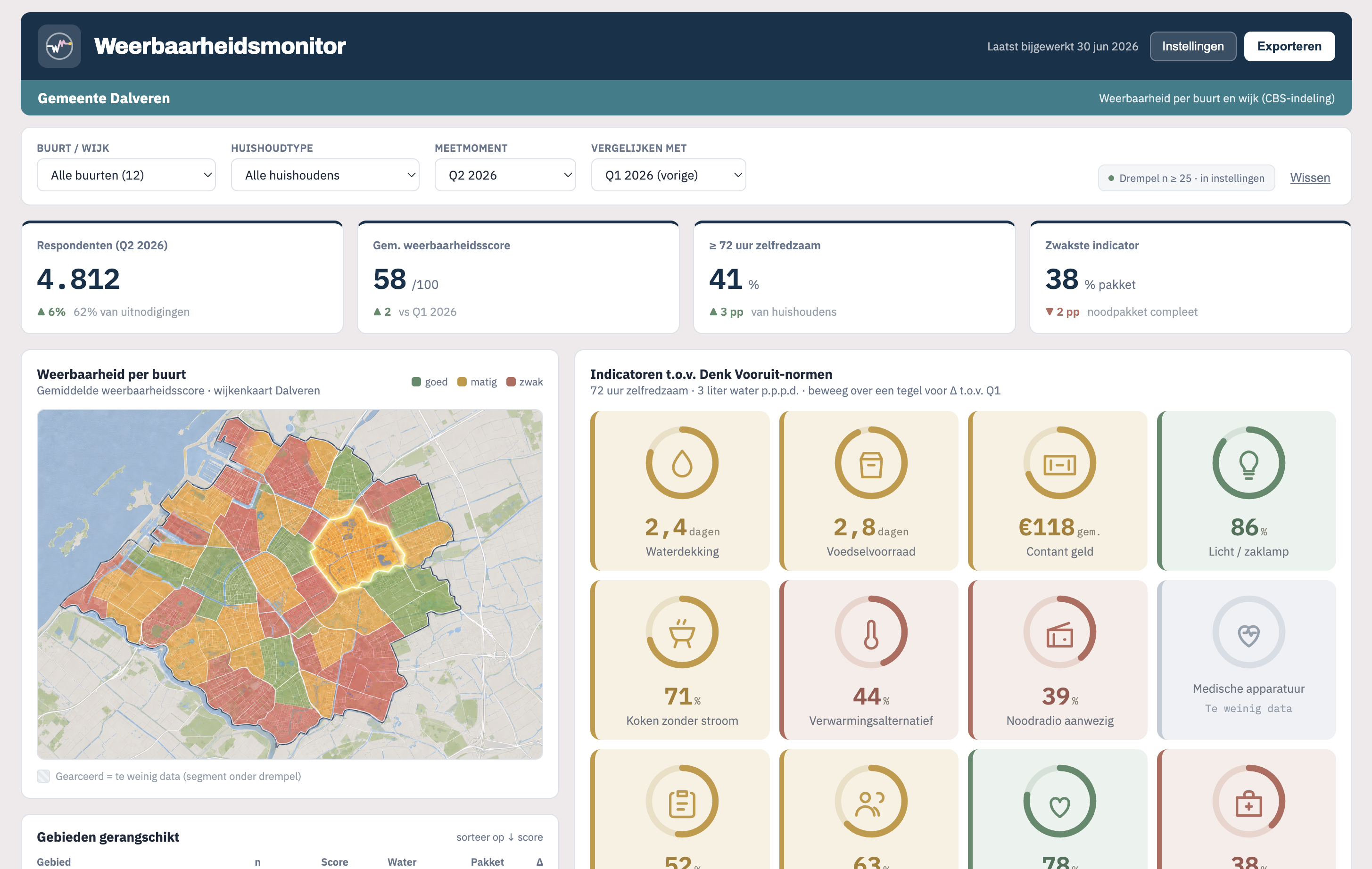The image size is (1372, 869).
Task: Click the Laatst bijgewerkt 30 jun 2026 text
Action: coord(1062,46)
